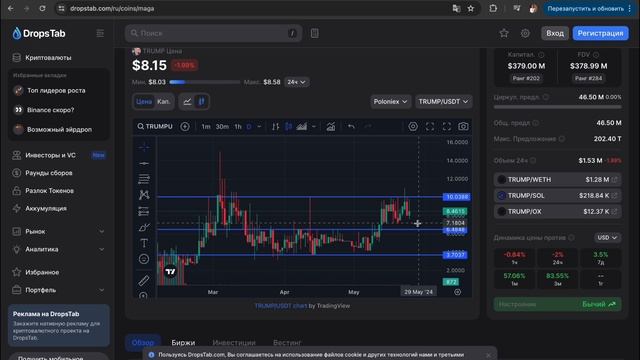Toggle simple line chart mode
This screenshot has width=640, height=360.
[x=187, y=102]
